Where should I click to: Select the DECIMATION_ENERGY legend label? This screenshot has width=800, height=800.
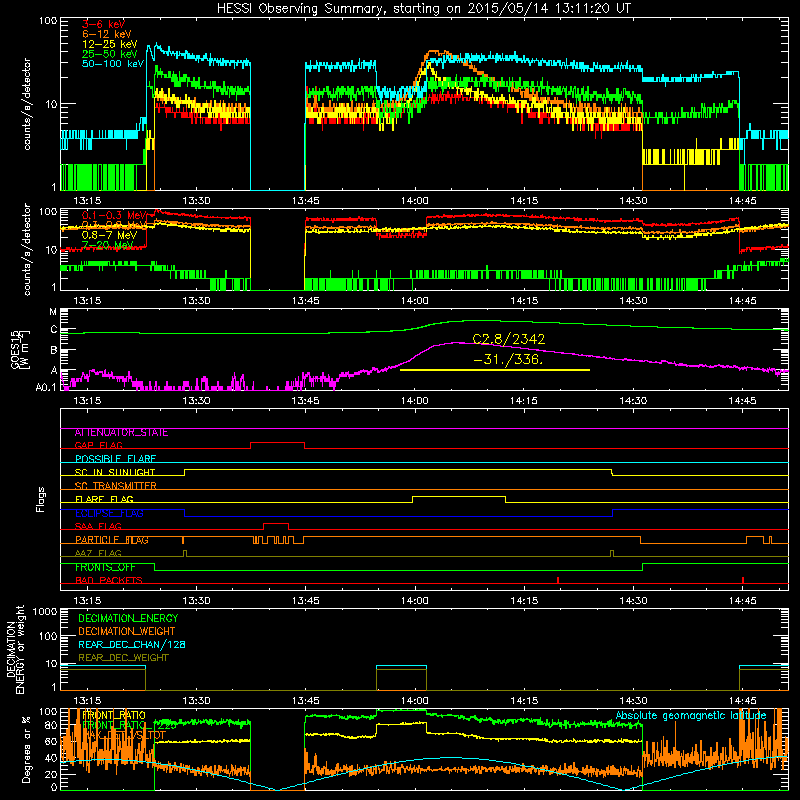128,618
